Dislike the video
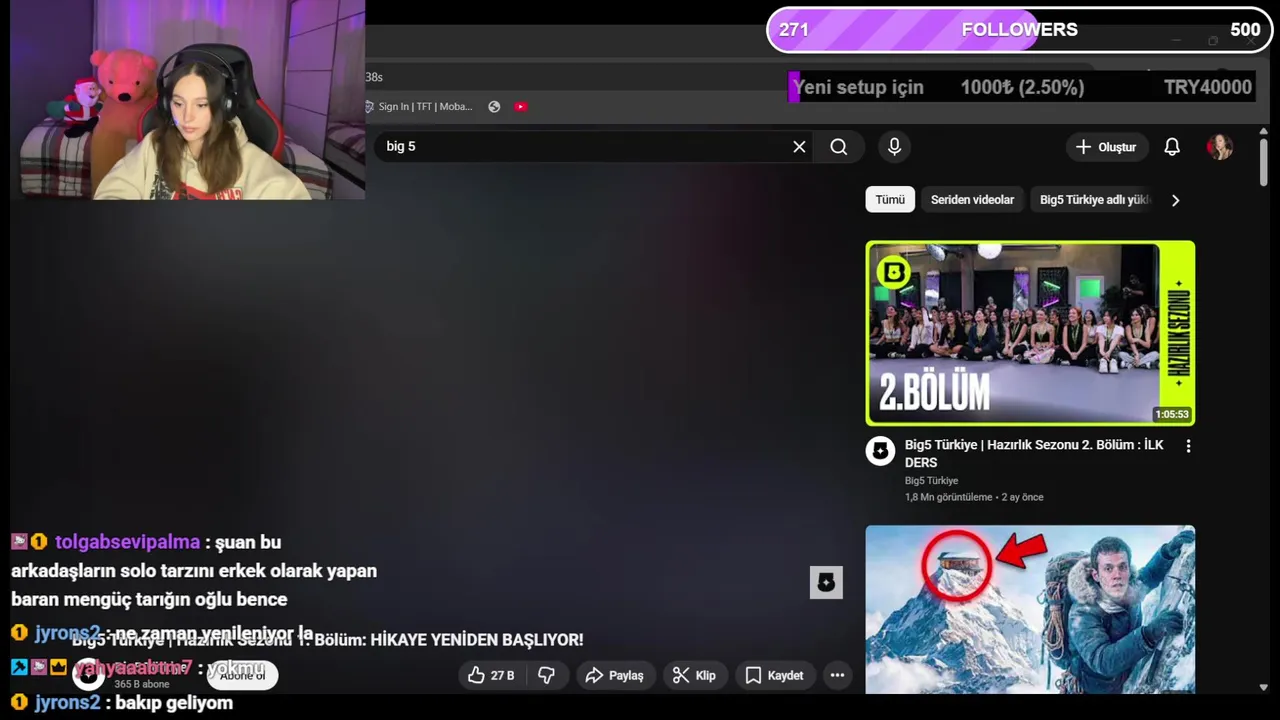The image size is (1280, 720). point(546,676)
